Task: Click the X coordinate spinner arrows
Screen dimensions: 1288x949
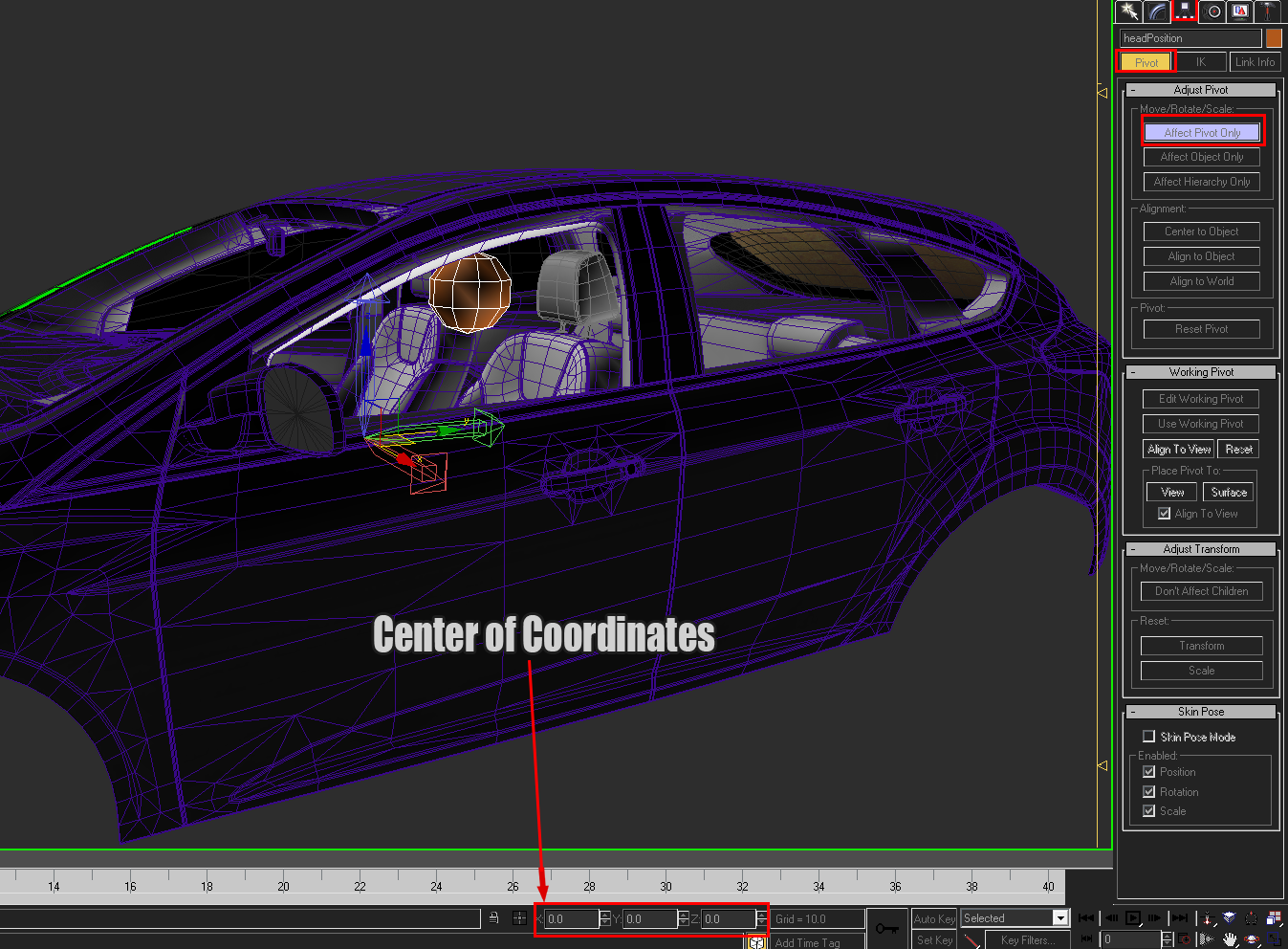Action: [x=604, y=918]
